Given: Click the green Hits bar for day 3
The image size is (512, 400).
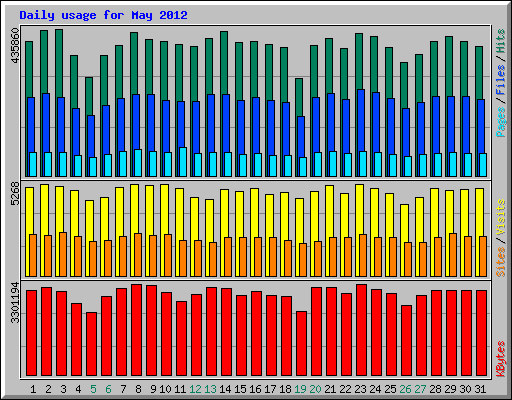Looking at the screenshot, I should (59, 63).
